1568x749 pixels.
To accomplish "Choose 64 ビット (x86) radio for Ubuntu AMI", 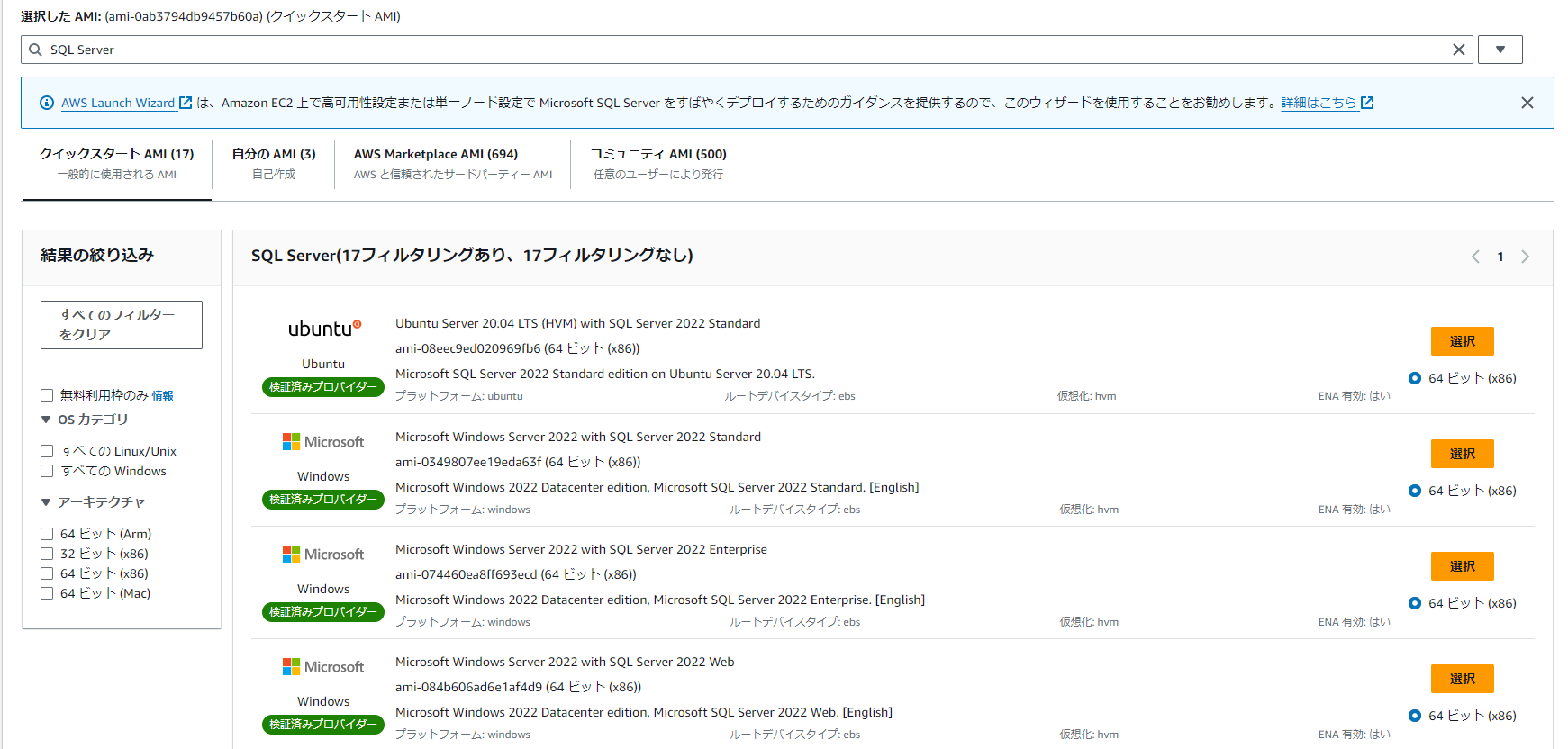I will tap(1415, 378).
